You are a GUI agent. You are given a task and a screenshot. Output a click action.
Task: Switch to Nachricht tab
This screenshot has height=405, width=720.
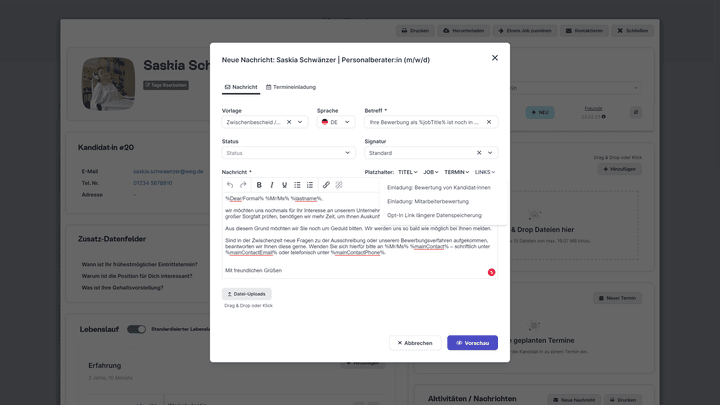point(241,87)
